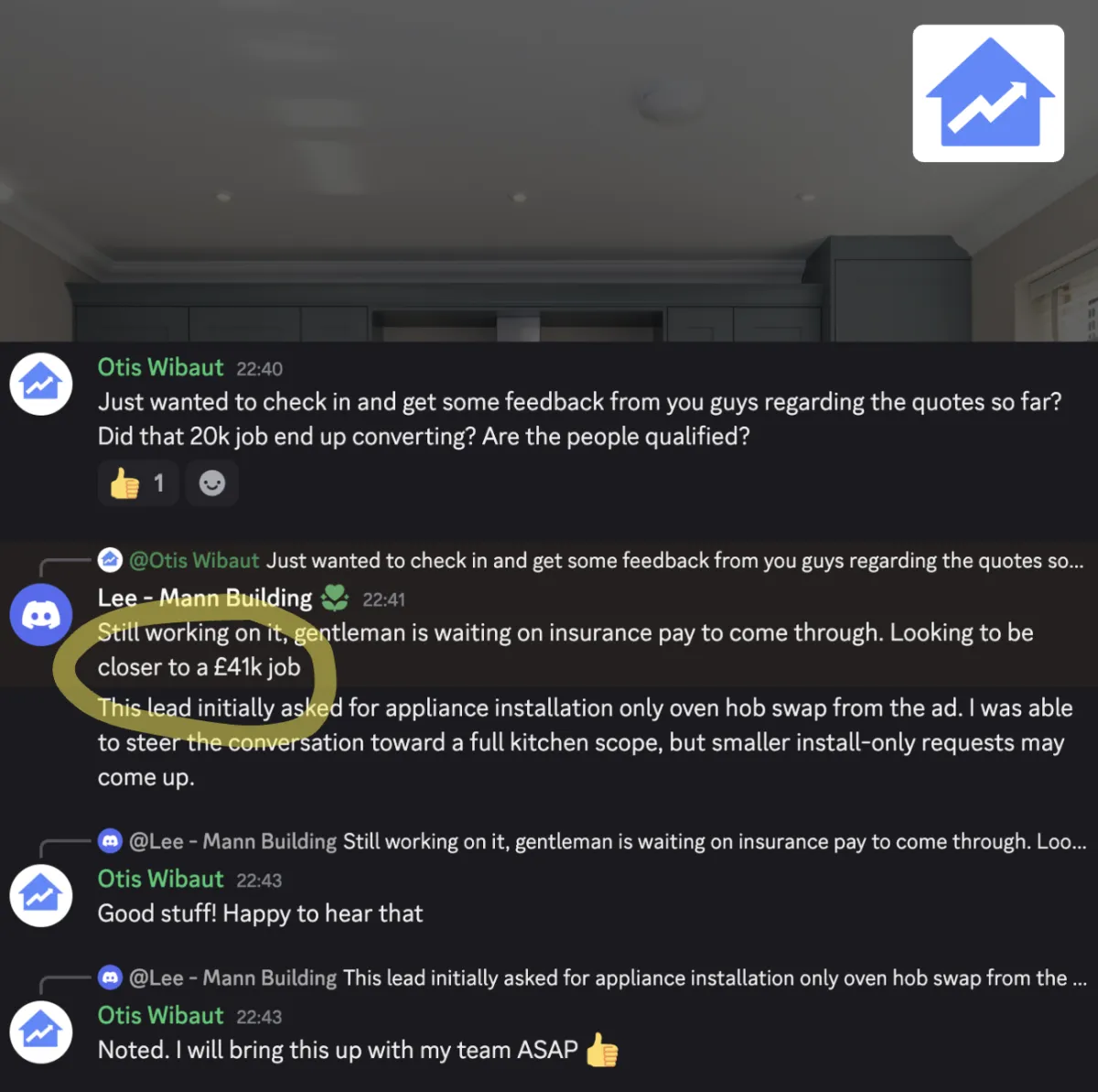Click Lee's Discord logo avatar
Image resolution: width=1098 pixels, height=1092 pixels.
[x=41, y=615]
